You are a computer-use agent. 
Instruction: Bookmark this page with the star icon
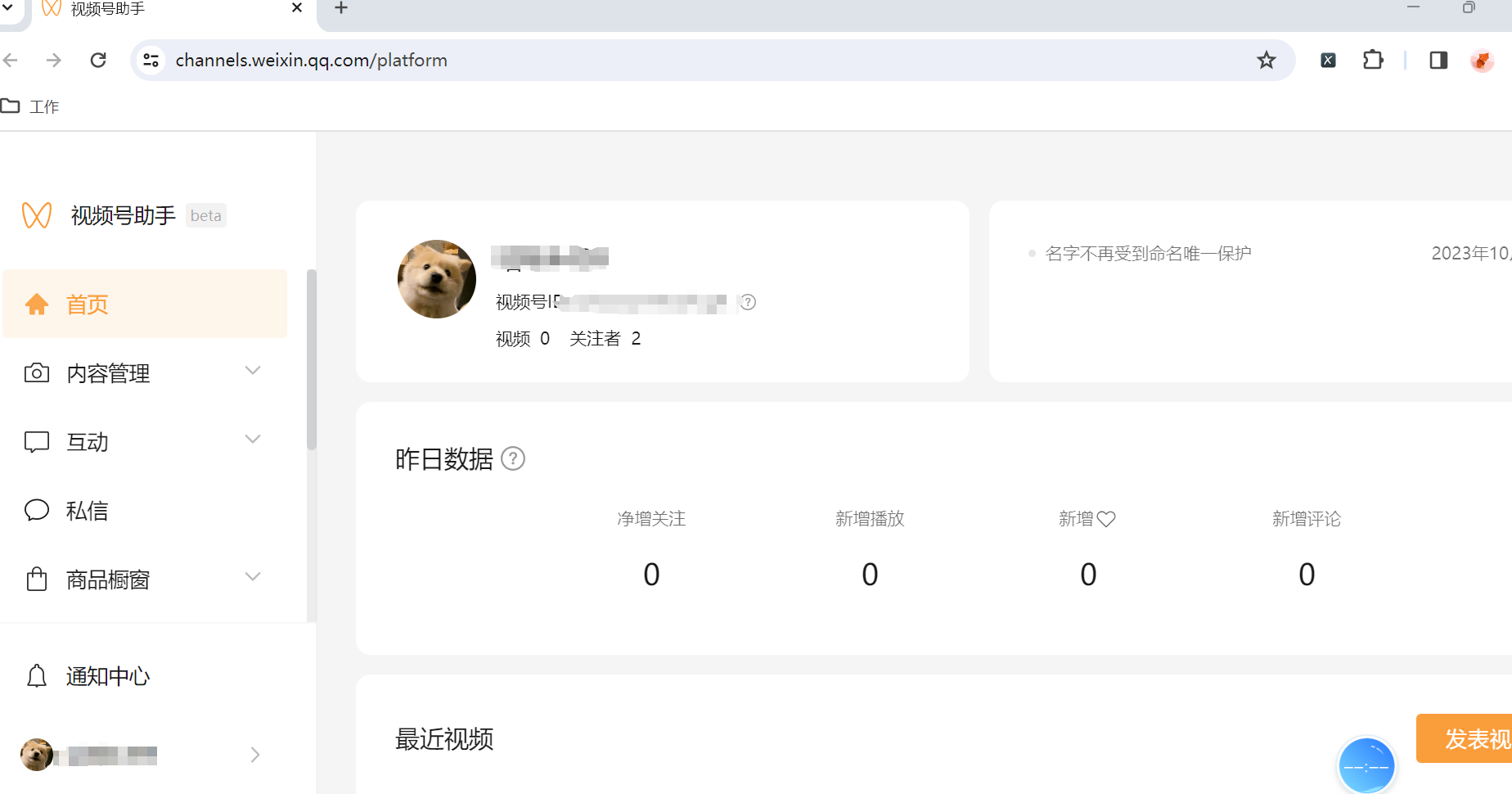click(x=1267, y=60)
